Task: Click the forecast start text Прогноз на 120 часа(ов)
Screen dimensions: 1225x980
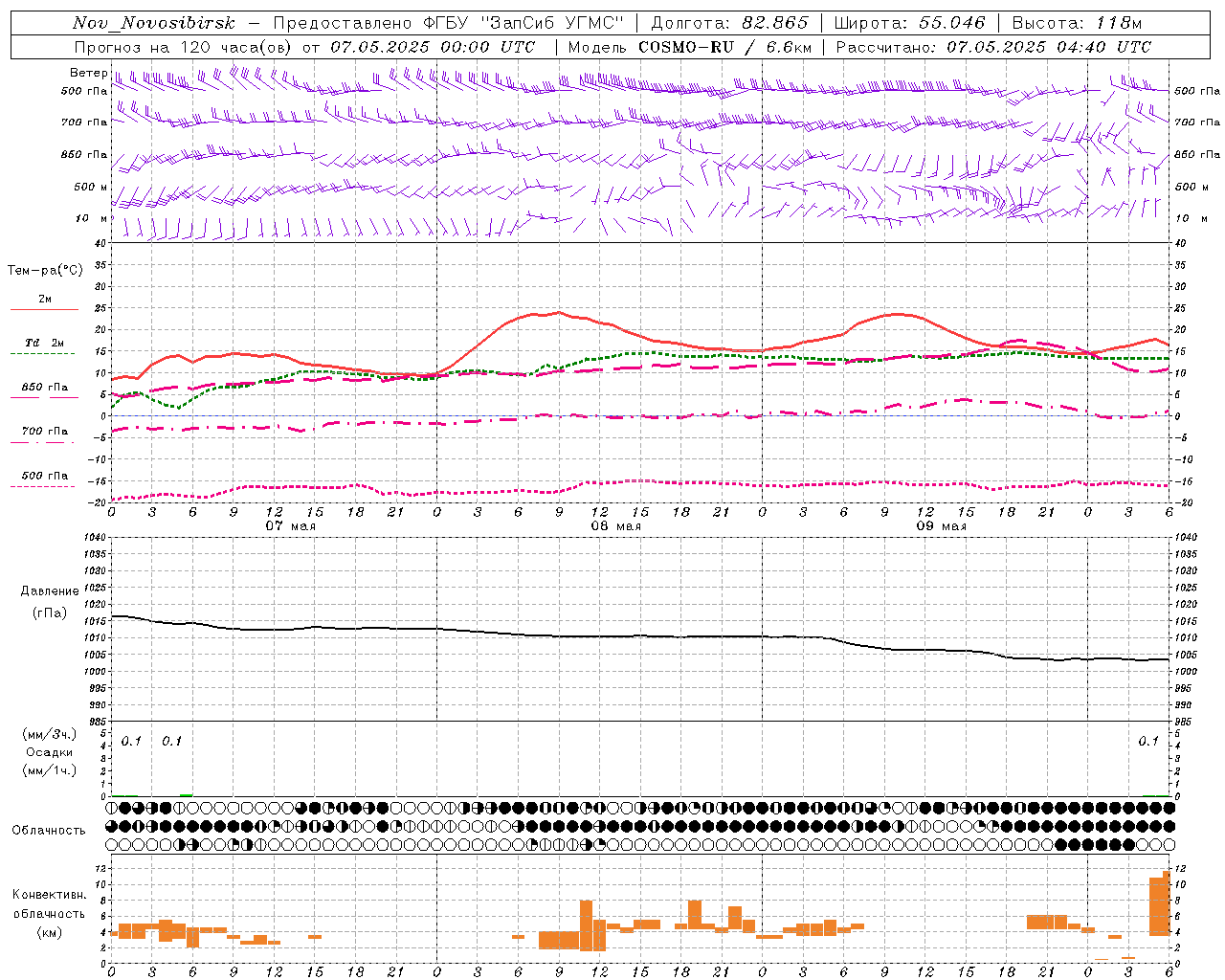Action: tap(184, 47)
